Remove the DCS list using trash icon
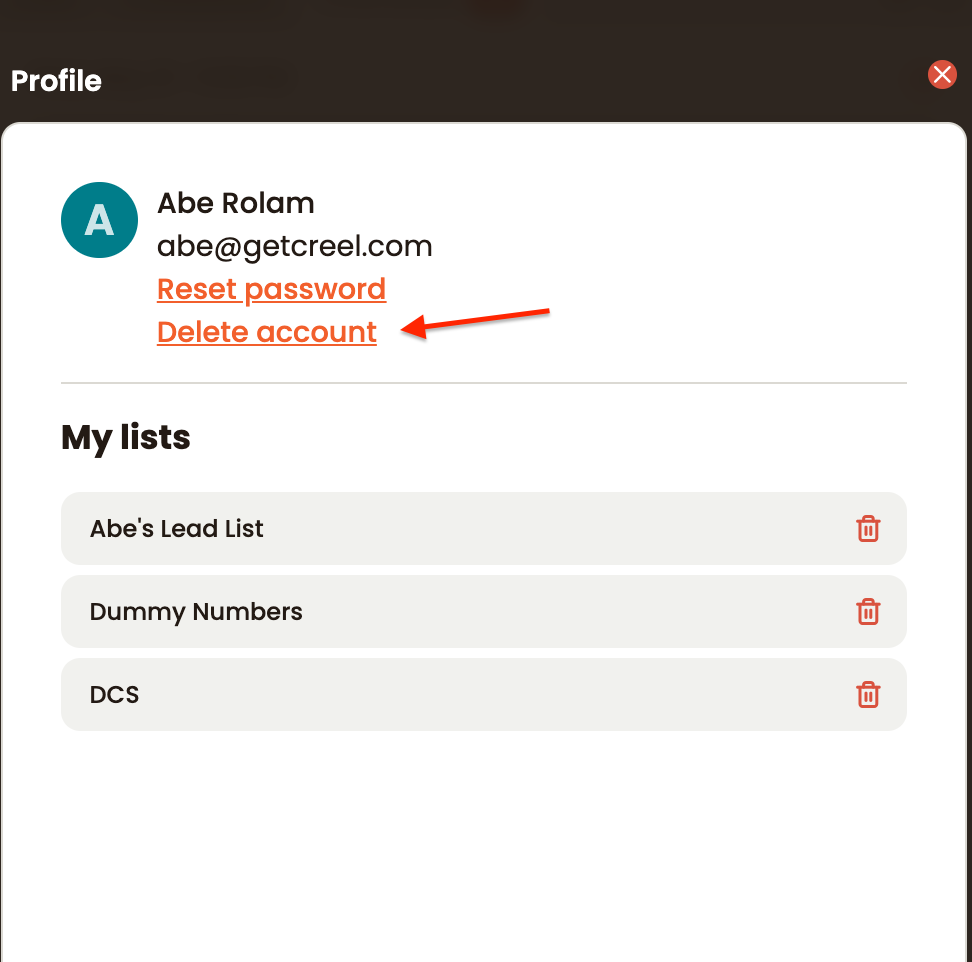Screen dimensions: 972x962 pos(868,695)
